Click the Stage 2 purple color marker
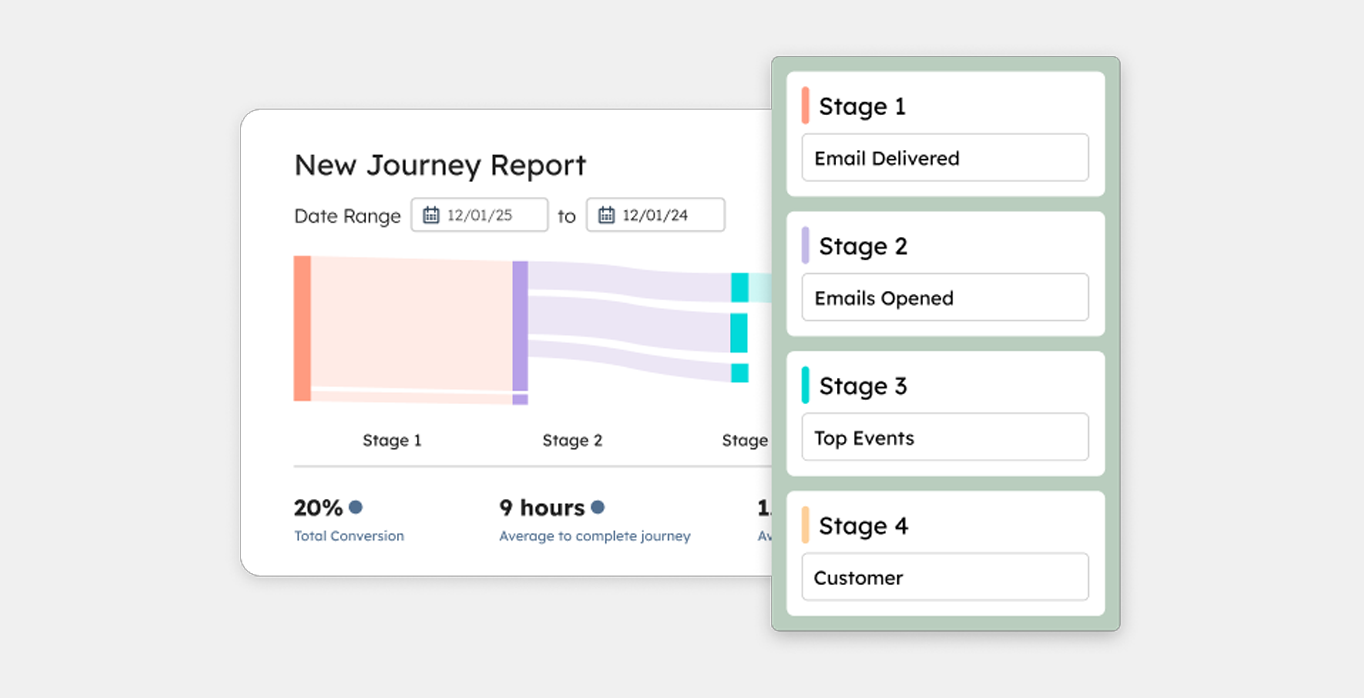 [x=805, y=246]
